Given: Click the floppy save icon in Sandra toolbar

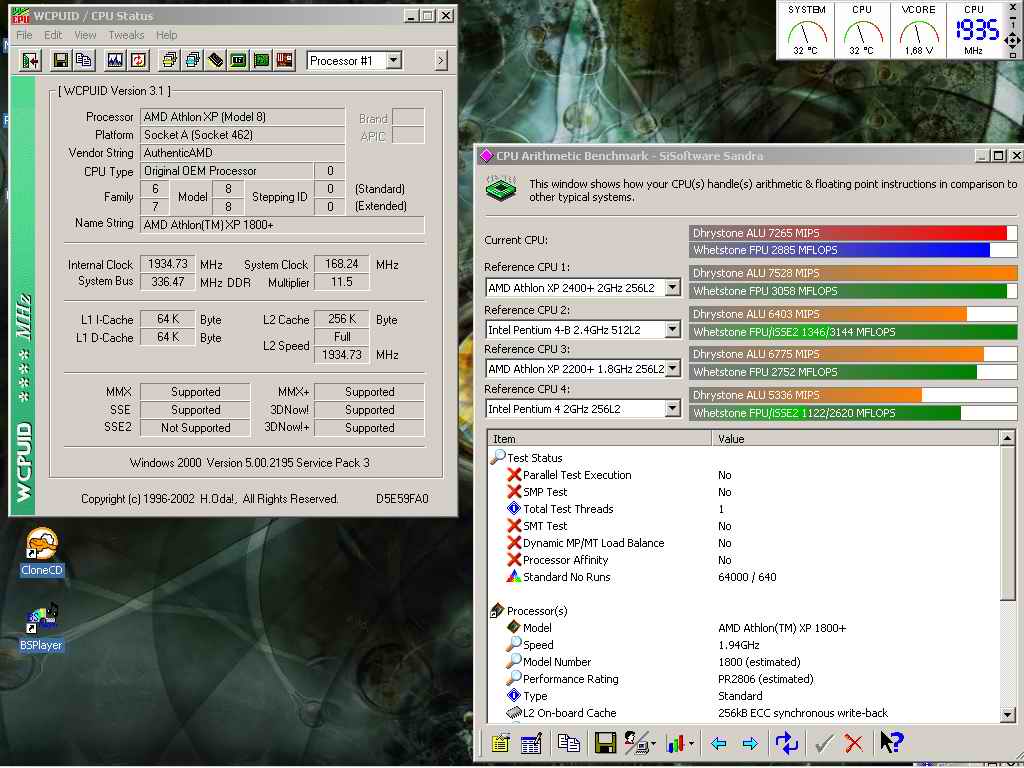Looking at the screenshot, I should point(605,743).
